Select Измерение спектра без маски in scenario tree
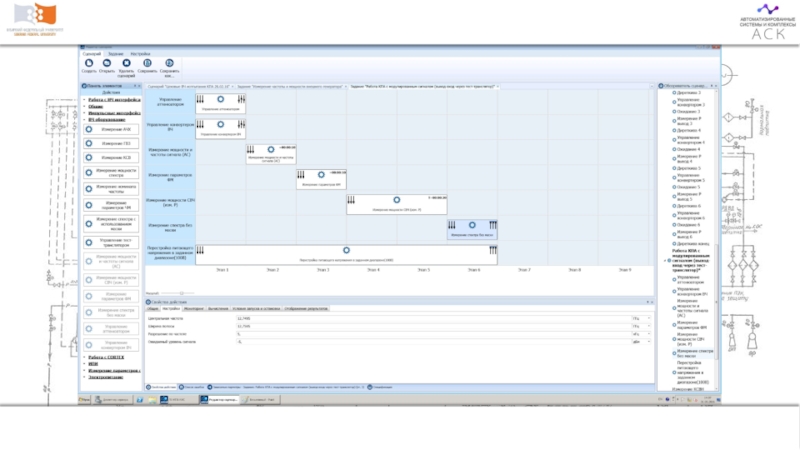This screenshot has width=800, height=450. 694,353
